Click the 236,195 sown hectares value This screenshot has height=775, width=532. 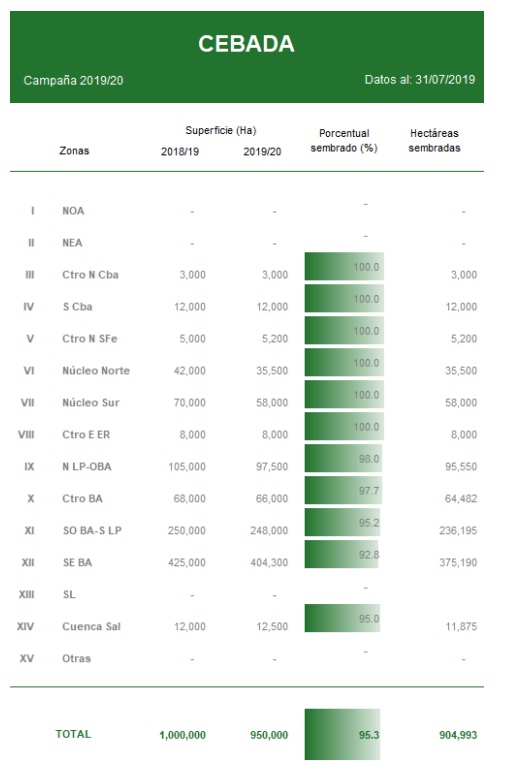click(x=458, y=531)
